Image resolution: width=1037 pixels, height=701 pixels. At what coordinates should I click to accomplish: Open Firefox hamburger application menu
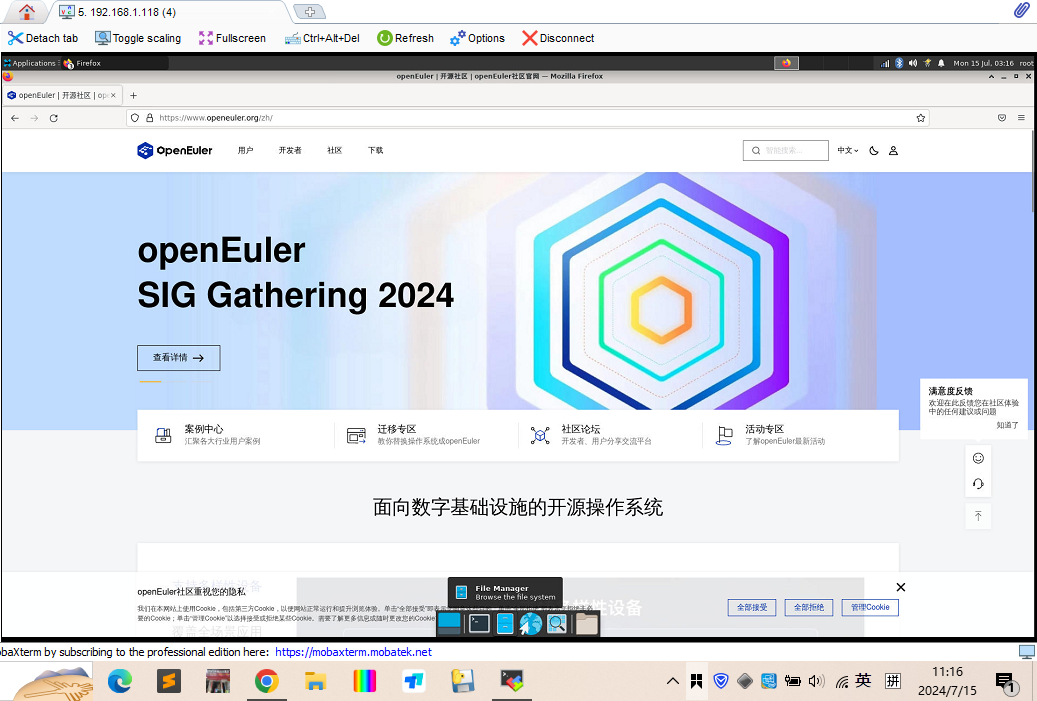point(1021,118)
